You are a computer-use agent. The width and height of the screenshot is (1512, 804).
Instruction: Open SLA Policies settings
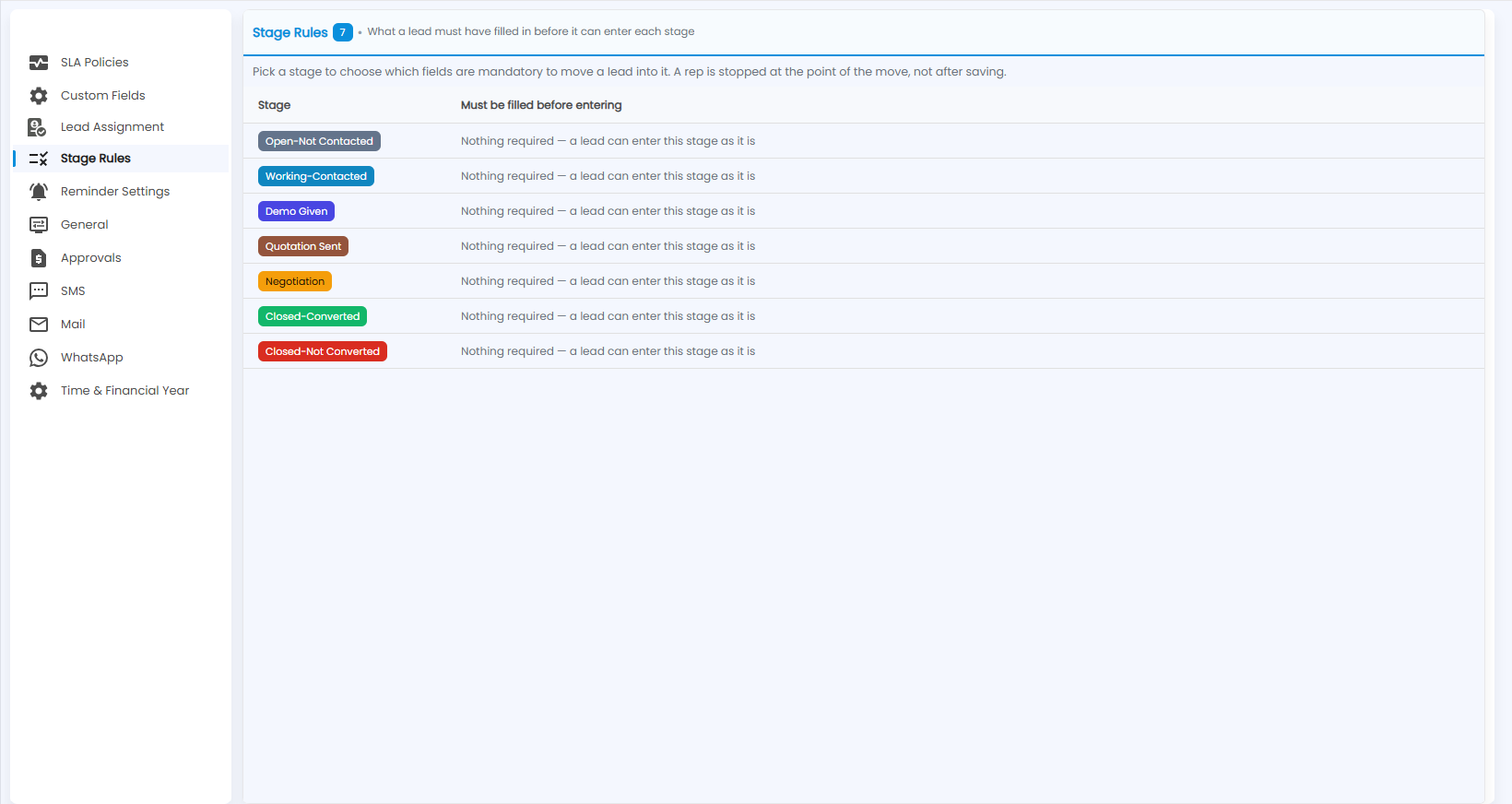pos(95,63)
